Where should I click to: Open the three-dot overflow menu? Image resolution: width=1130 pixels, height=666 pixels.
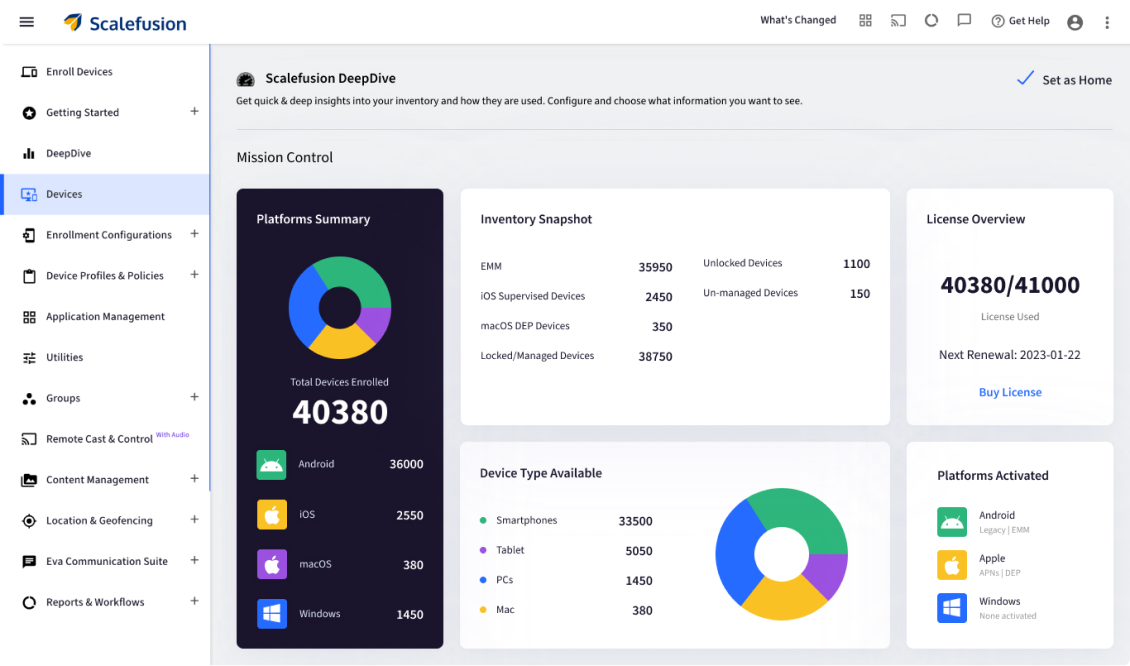1106,21
